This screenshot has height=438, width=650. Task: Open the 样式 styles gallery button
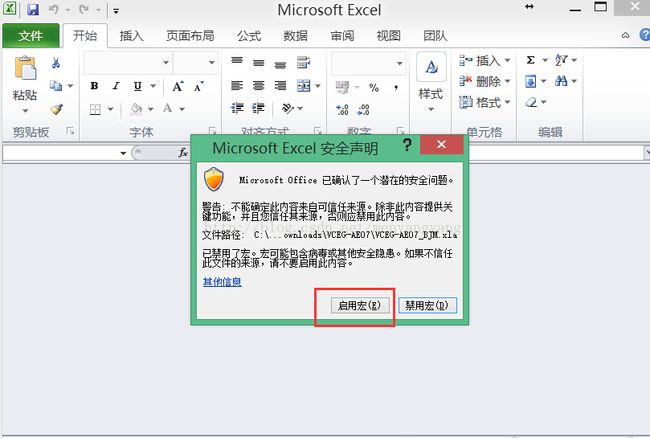click(x=431, y=83)
